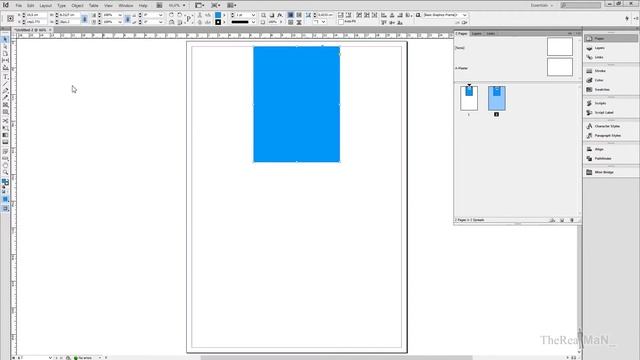
Task: Toggle constrain proportions for width and height
Action: click(84, 18)
